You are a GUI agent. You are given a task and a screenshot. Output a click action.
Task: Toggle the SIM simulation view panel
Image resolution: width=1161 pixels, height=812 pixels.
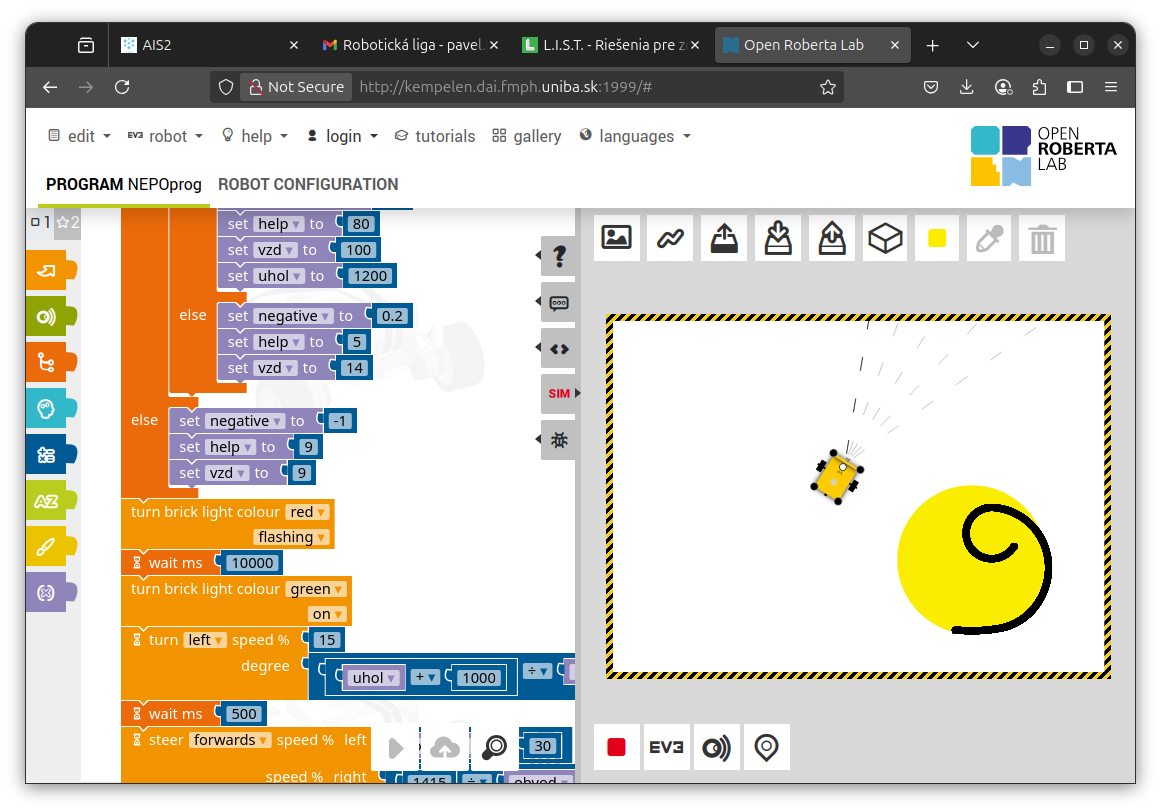[x=559, y=394]
